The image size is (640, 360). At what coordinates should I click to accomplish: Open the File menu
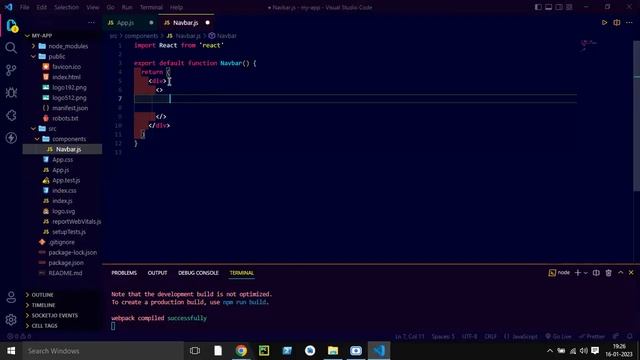point(24,7)
